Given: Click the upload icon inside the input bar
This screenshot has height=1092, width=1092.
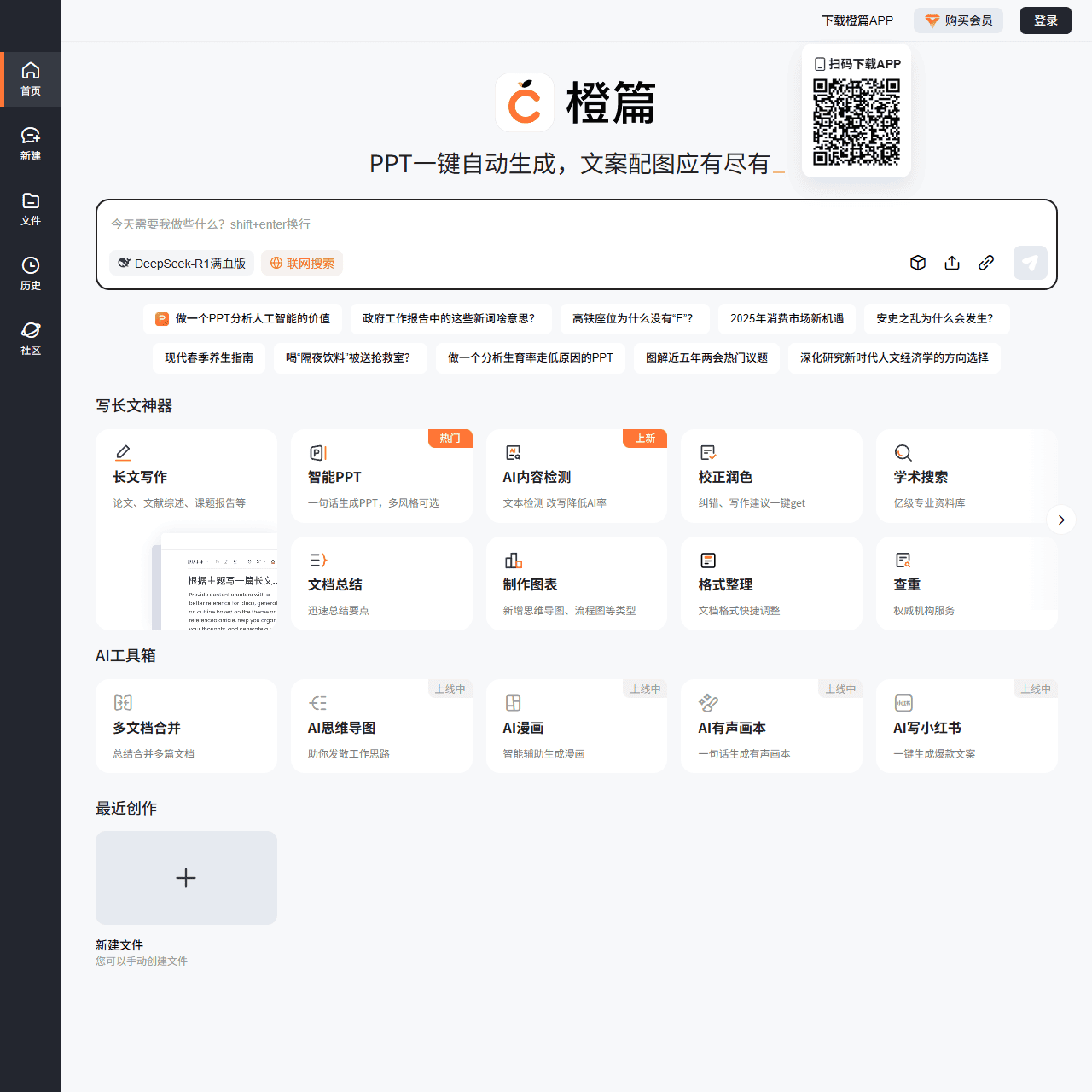Looking at the screenshot, I should (x=952, y=263).
